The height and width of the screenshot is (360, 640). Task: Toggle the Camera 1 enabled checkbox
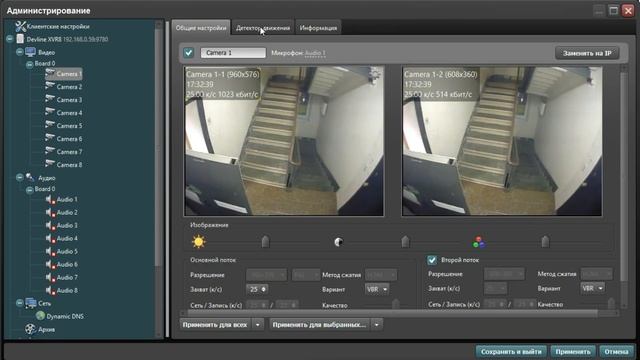(189, 53)
